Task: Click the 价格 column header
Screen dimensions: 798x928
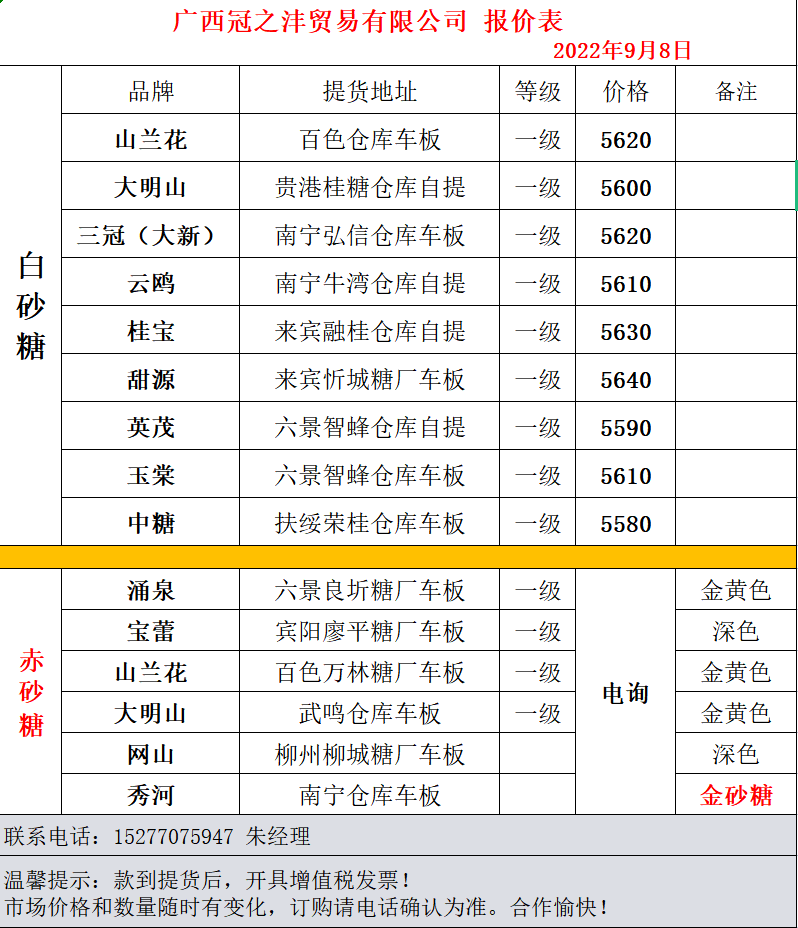Action: [x=626, y=92]
